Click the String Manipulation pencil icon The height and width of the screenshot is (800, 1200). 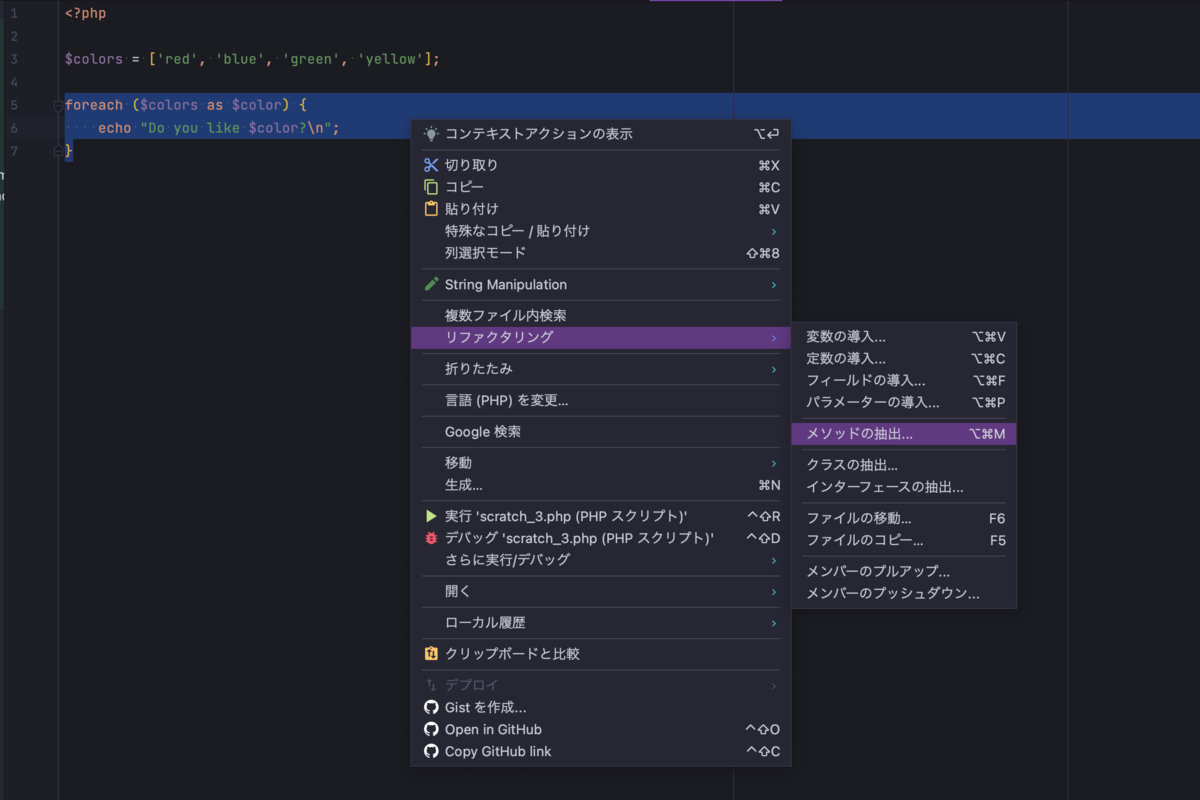tap(431, 284)
